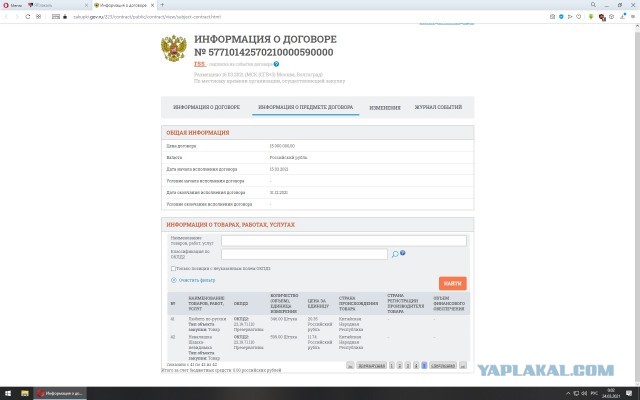Click the heart bookmark icon in address bar
Screen dimensions: 640x400
click(578, 17)
